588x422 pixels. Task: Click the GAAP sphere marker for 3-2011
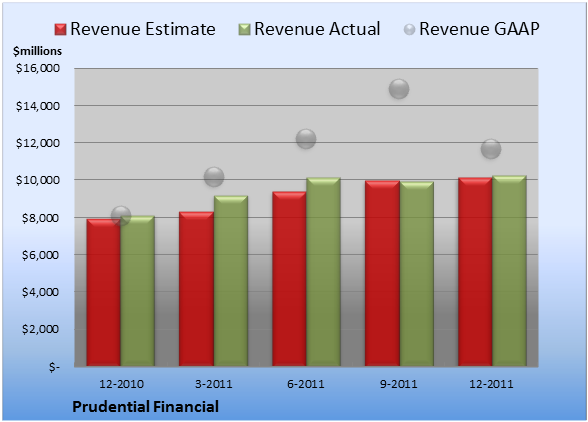coord(214,177)
